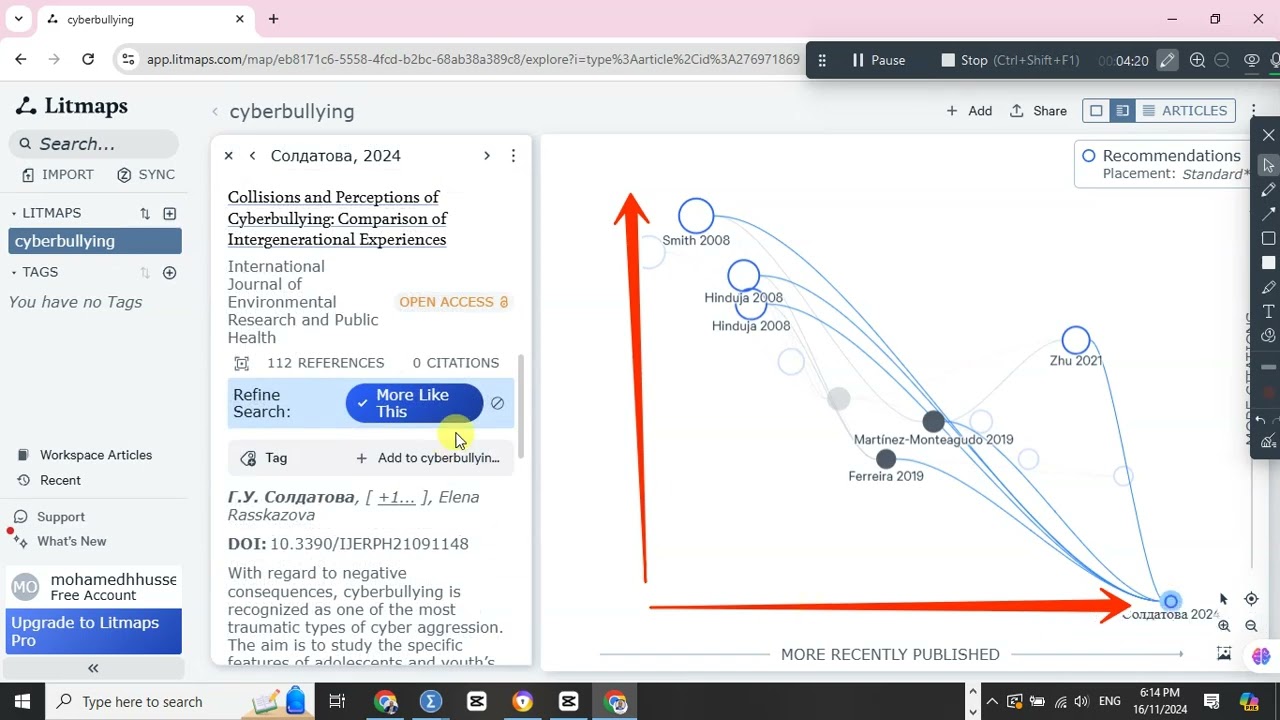
Task: Share the map
Action: point(1038,111)
